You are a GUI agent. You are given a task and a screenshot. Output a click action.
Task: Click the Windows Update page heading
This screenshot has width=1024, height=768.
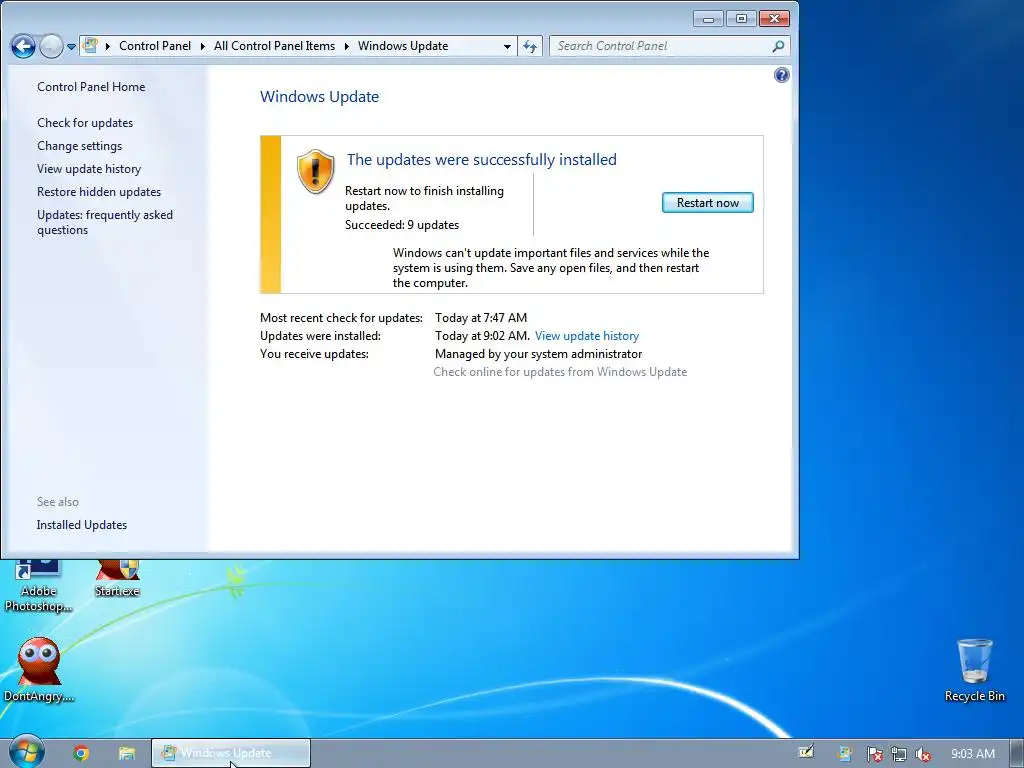click(x=319, y=97)
